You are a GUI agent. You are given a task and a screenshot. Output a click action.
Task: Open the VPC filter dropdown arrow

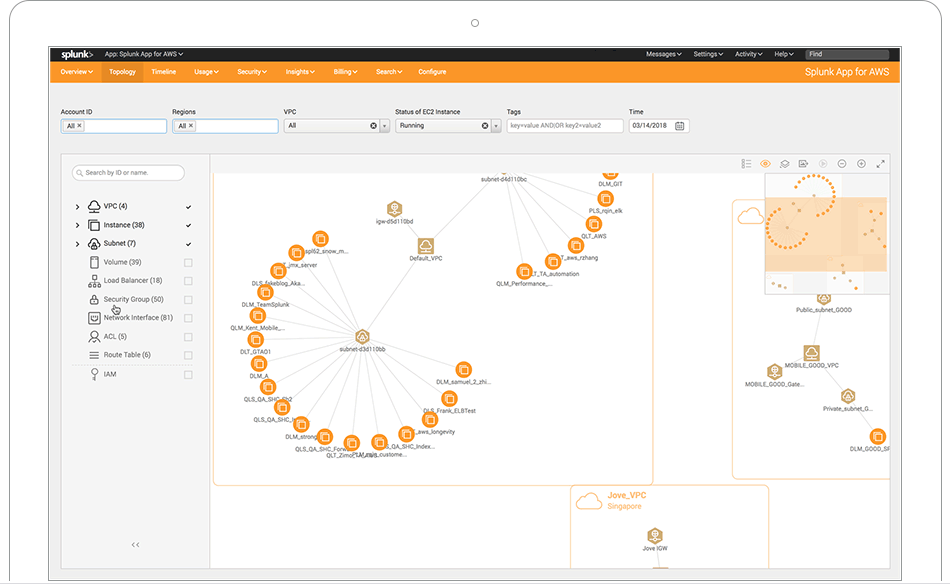[x=385, y=126]
